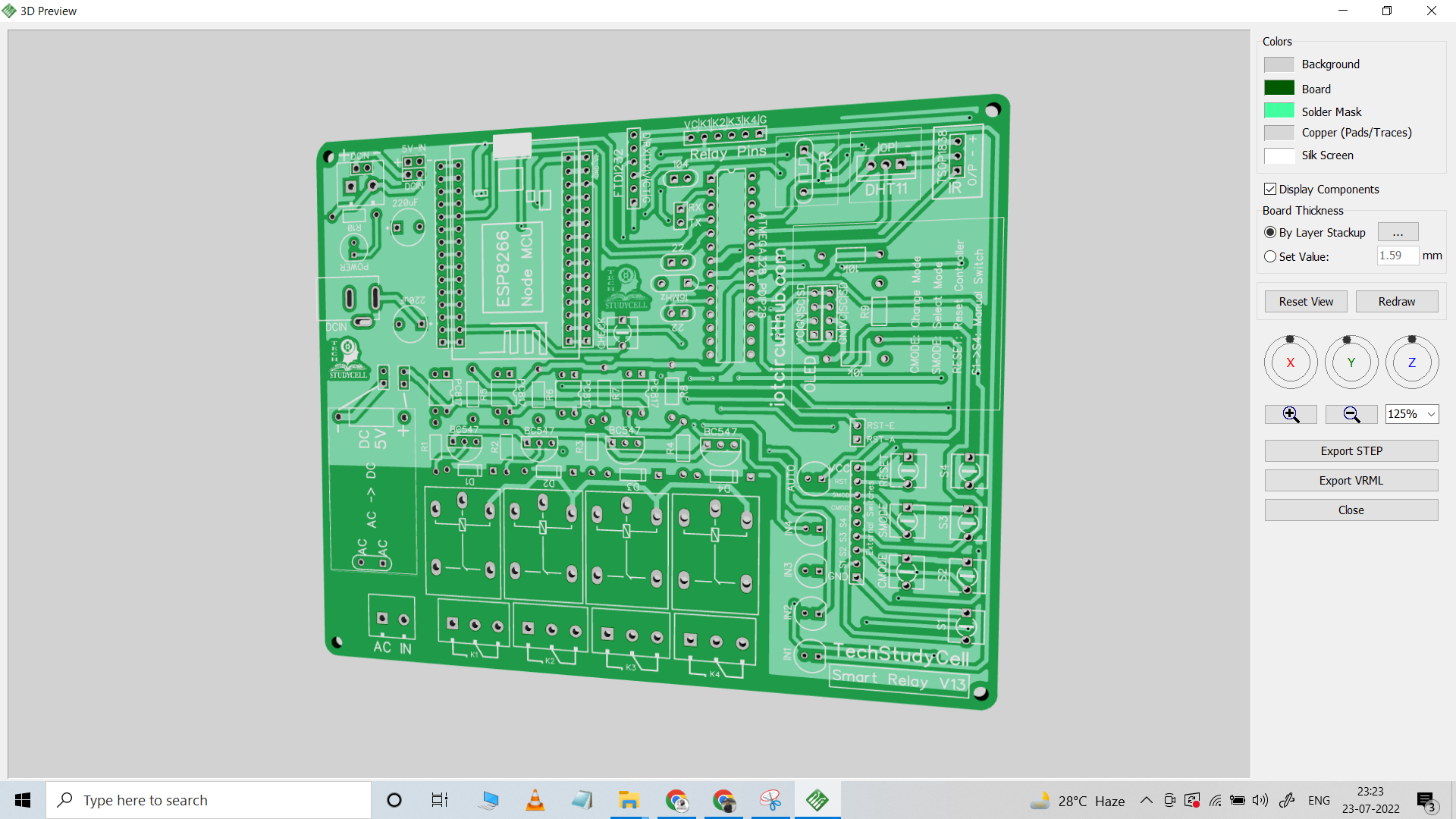
Task: Click the X rotation axis control
Action: (1291, 363)
